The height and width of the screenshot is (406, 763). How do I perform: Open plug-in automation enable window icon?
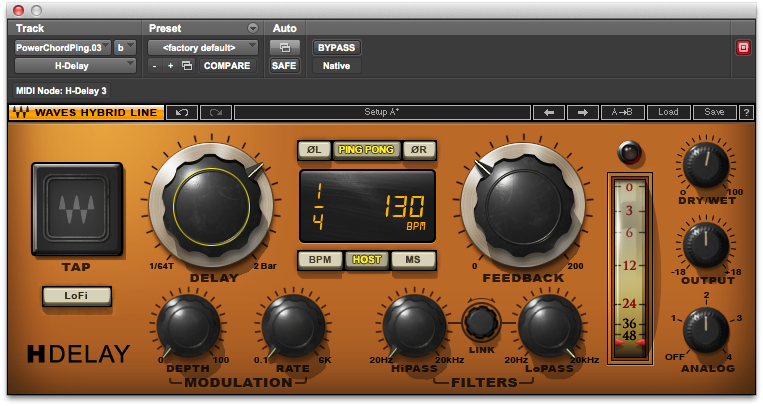tap(285, 47)
